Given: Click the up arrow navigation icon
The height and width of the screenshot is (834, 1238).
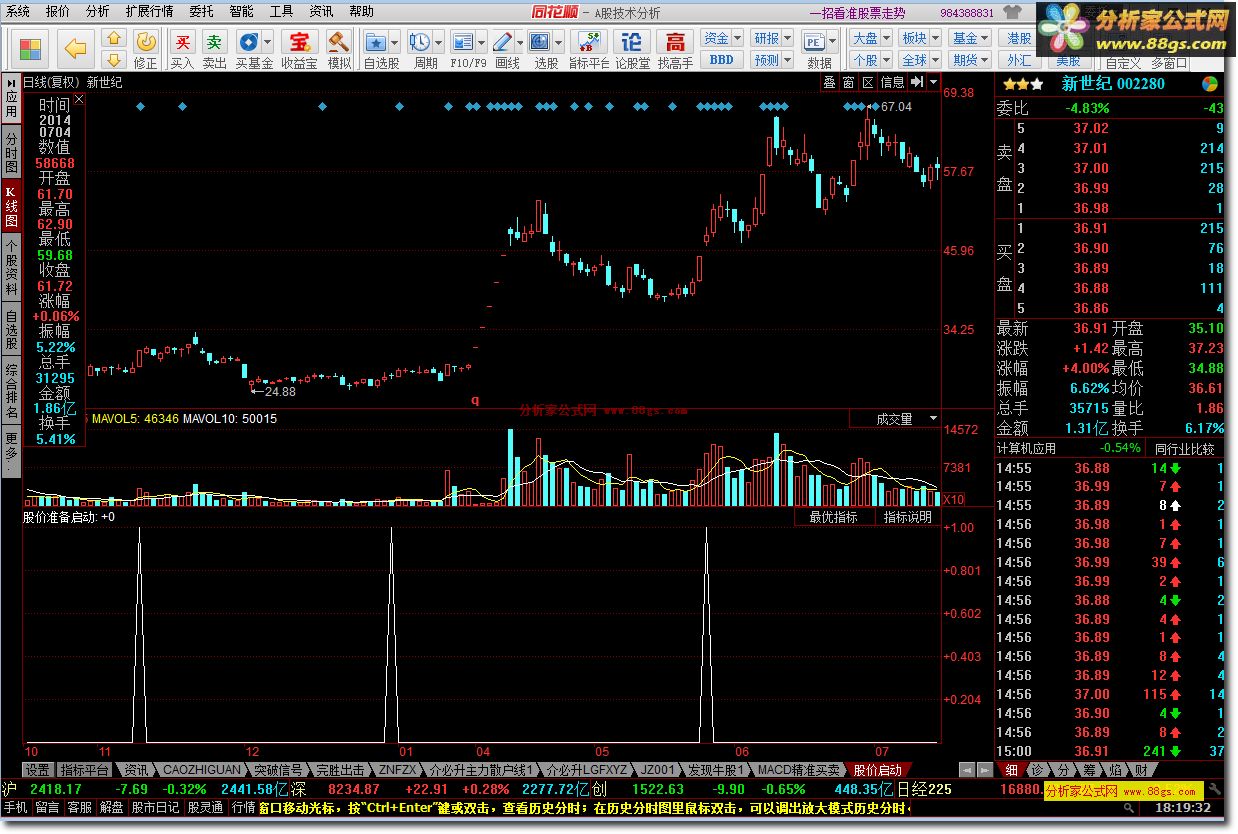Looking at the screenshot, I should click(115, 38).
